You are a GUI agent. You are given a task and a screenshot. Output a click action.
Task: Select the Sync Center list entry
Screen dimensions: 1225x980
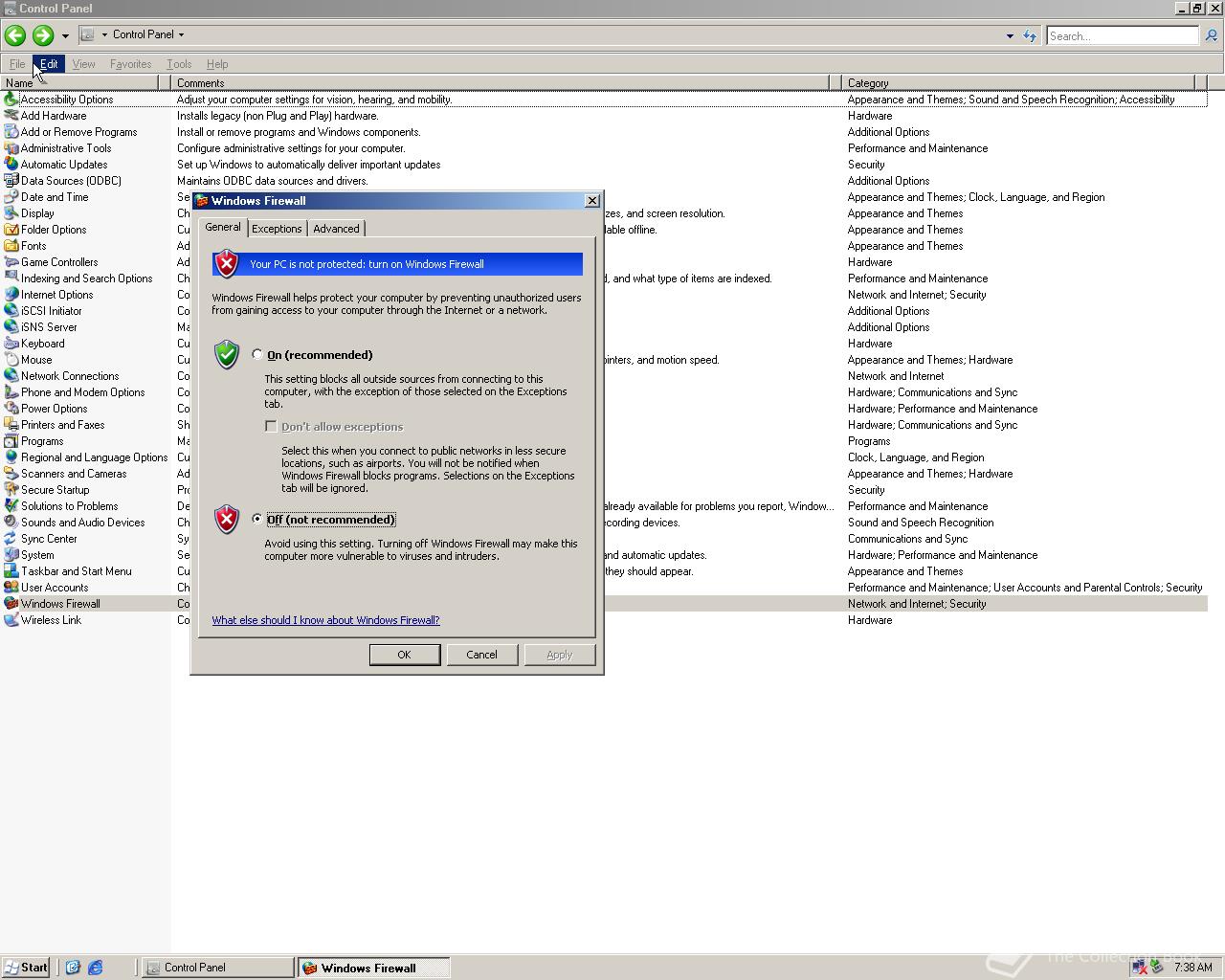click(49, 539)
